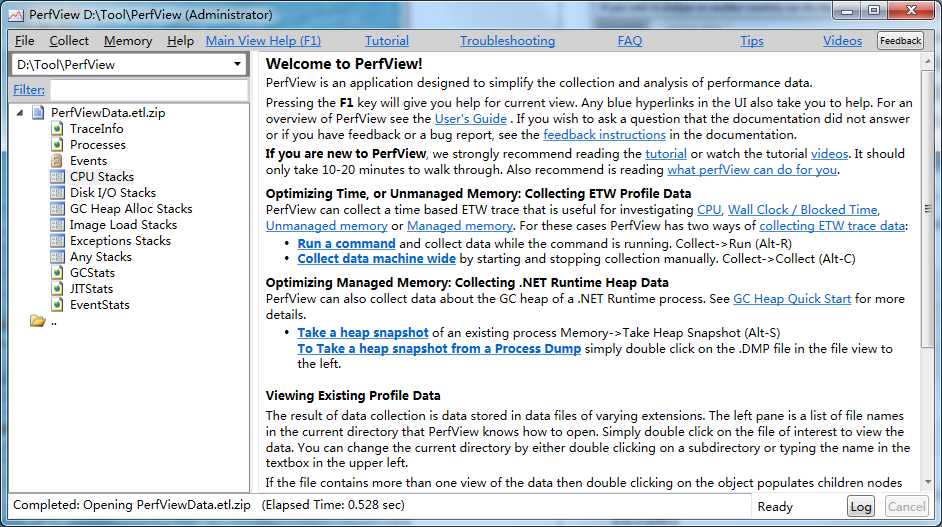Click the TraceInfo node icon

(57, 129)
